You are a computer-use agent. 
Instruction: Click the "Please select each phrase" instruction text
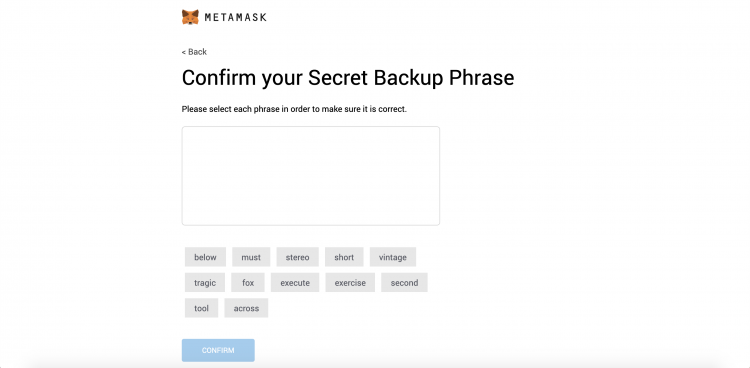click(294, 109)
